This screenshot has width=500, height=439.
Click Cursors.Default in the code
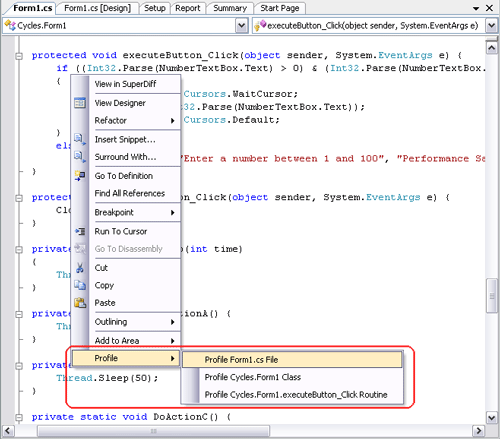click(x=231, y=120)
